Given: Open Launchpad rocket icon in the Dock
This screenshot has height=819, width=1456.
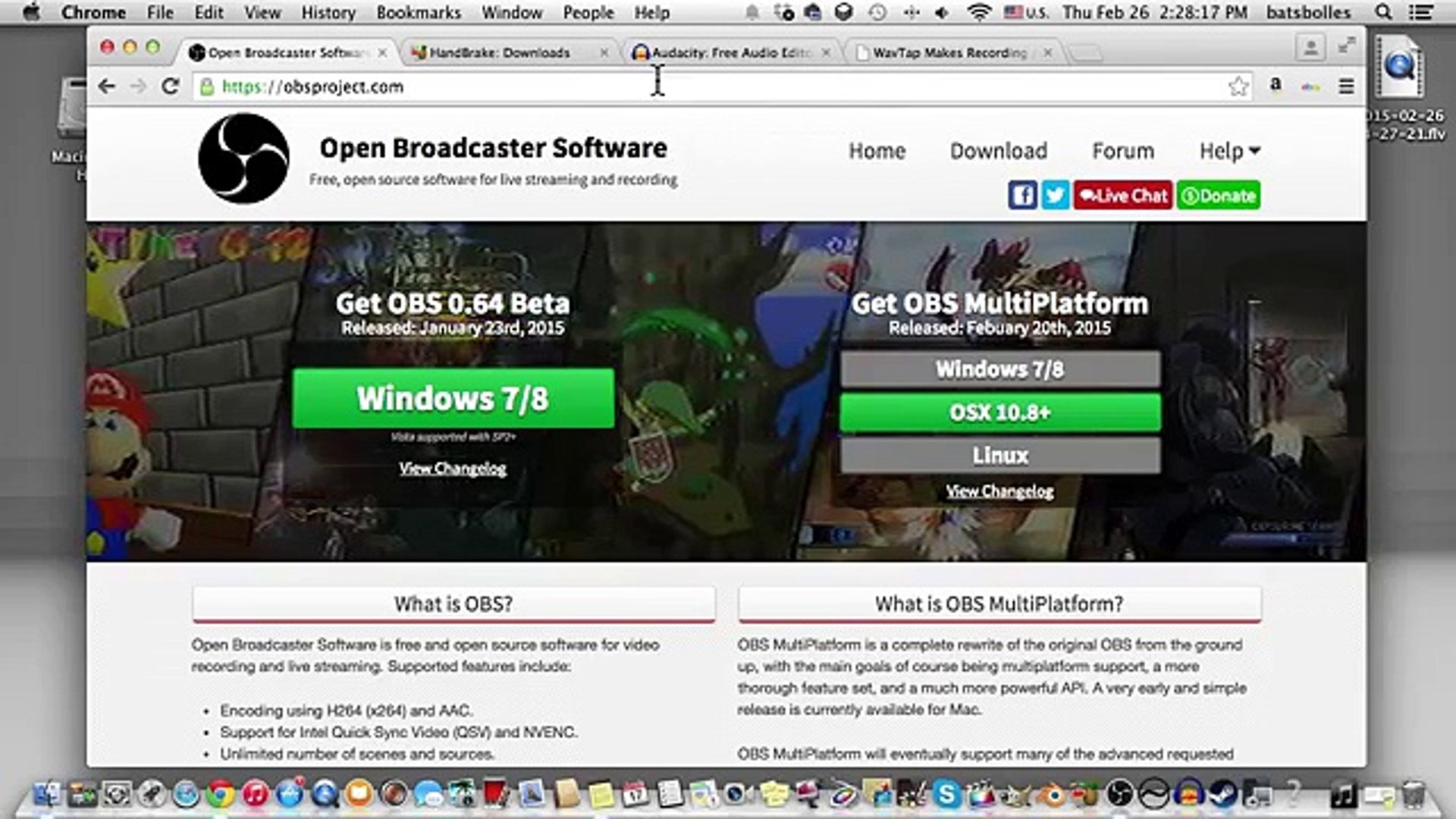Looking at the screenshot, I should click(152, 794).
